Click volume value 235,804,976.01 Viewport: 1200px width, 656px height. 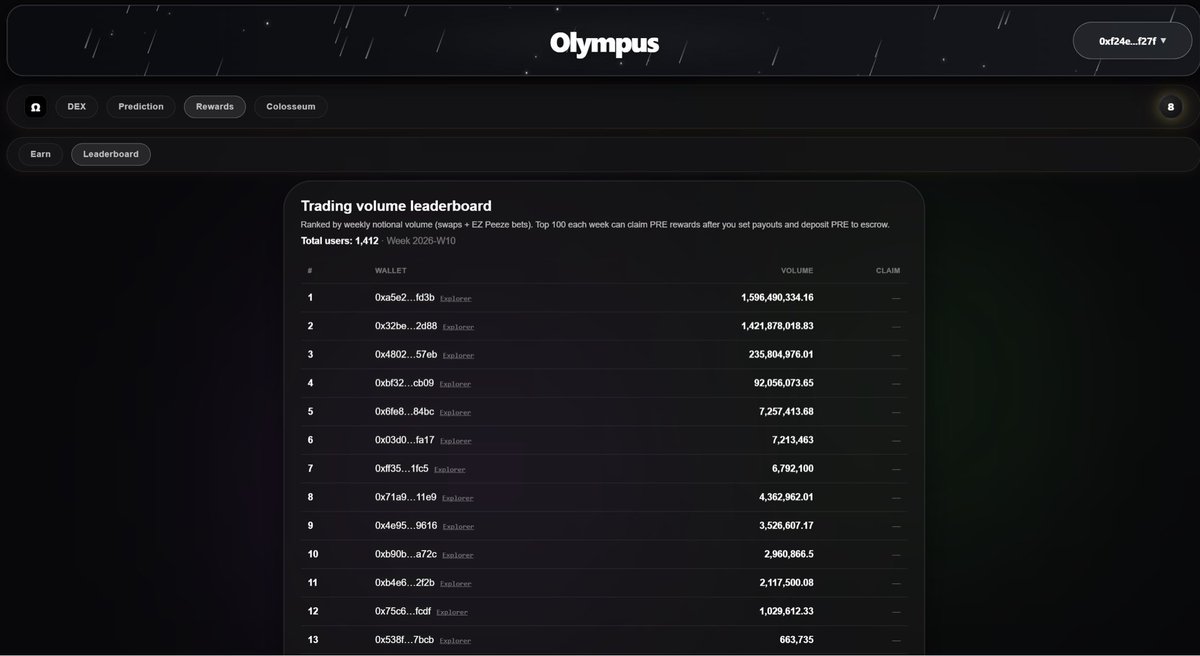tap(781, 354)
